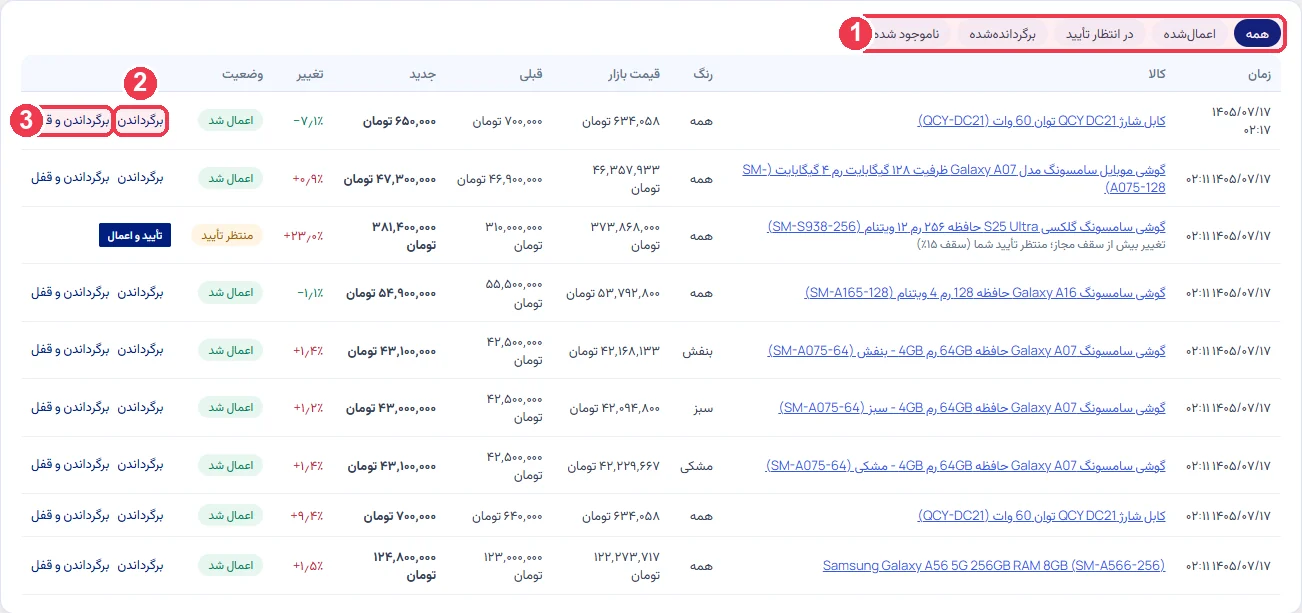Click برگرداندن in the Galaxy A16 row
The width and height of the screenshot is (1302, 613).
tap(140, 293)
